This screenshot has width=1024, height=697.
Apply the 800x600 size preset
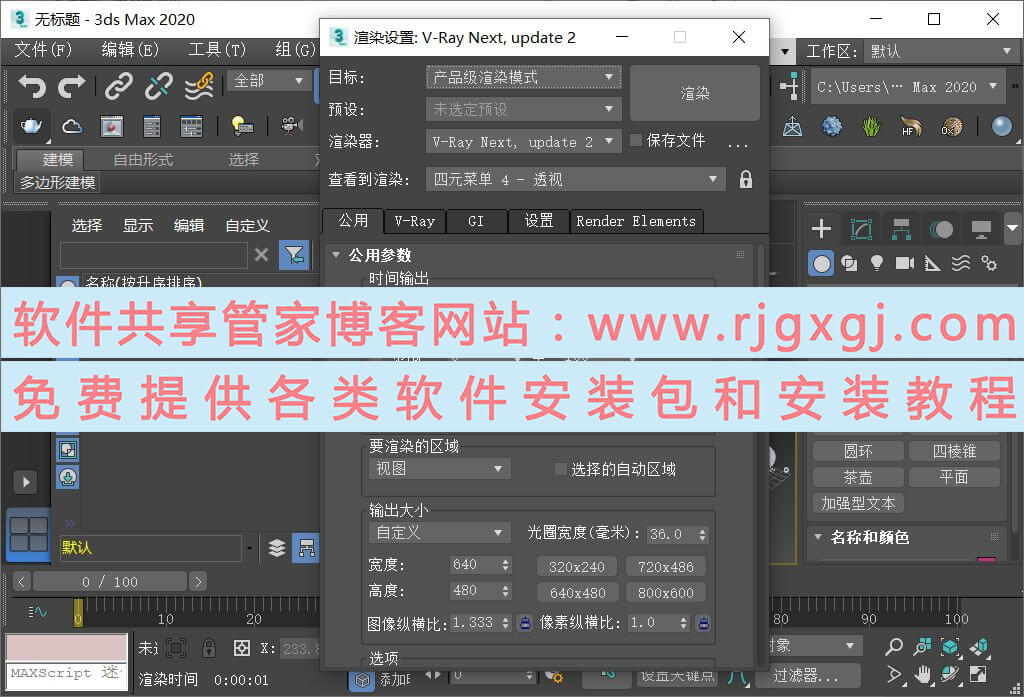[665, 593]
